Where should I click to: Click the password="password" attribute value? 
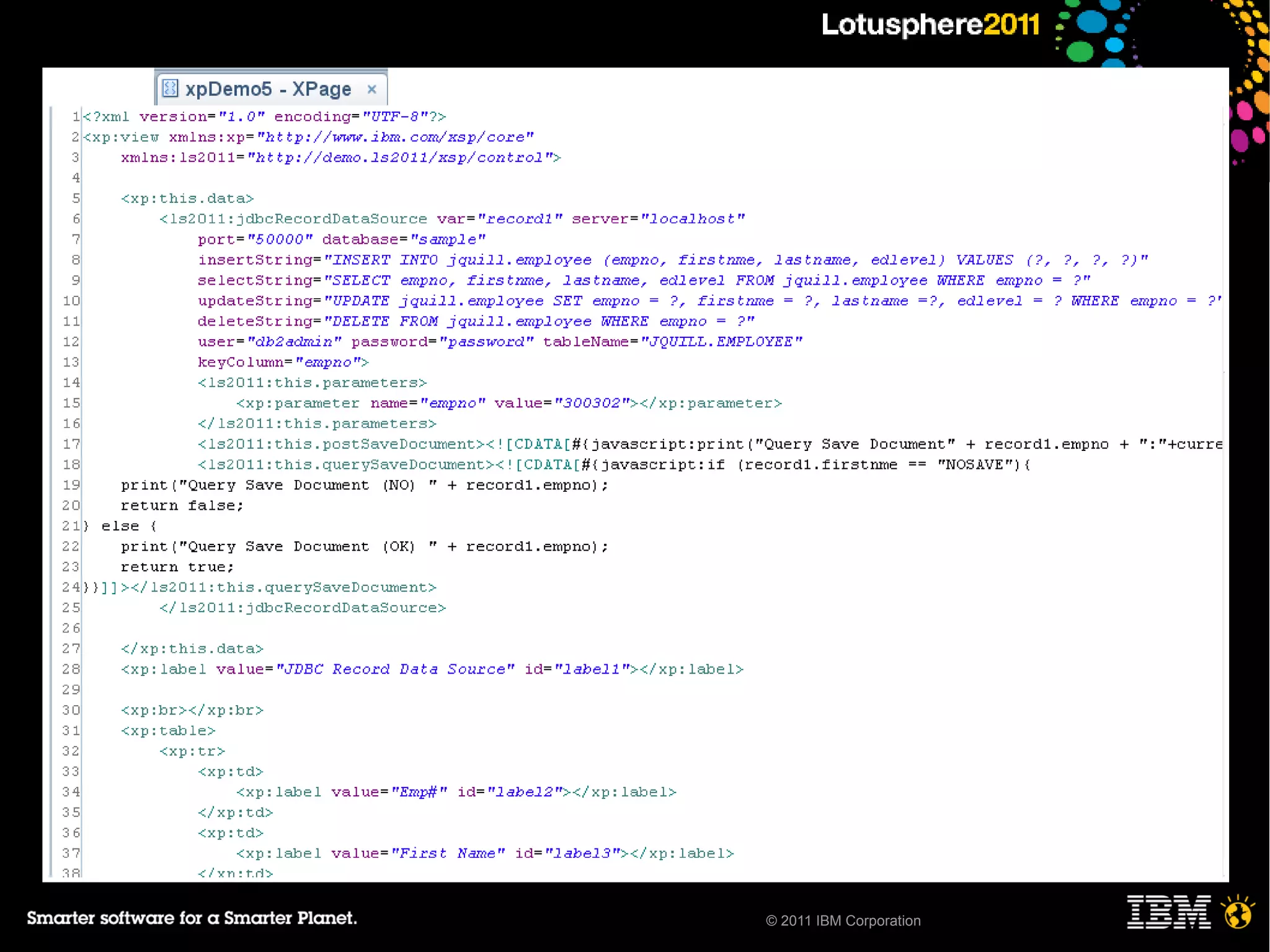pyautogui.click(x=486, y=342)
